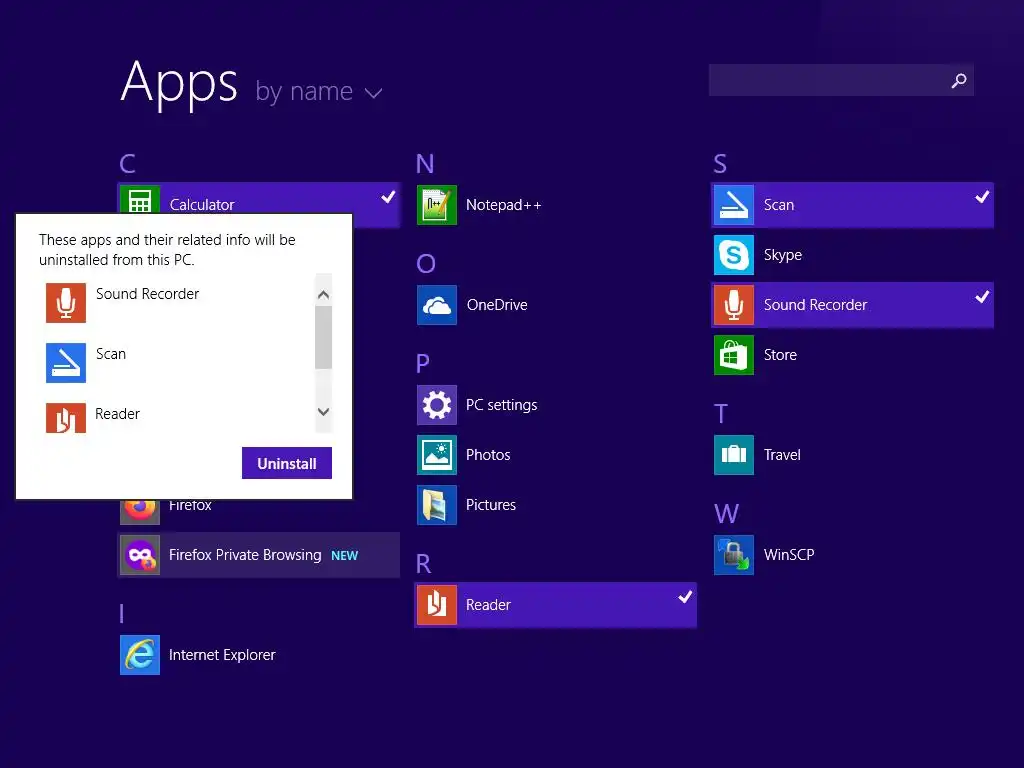Jump to letter group I header
Screen dimensions: 1024x768
121,613
